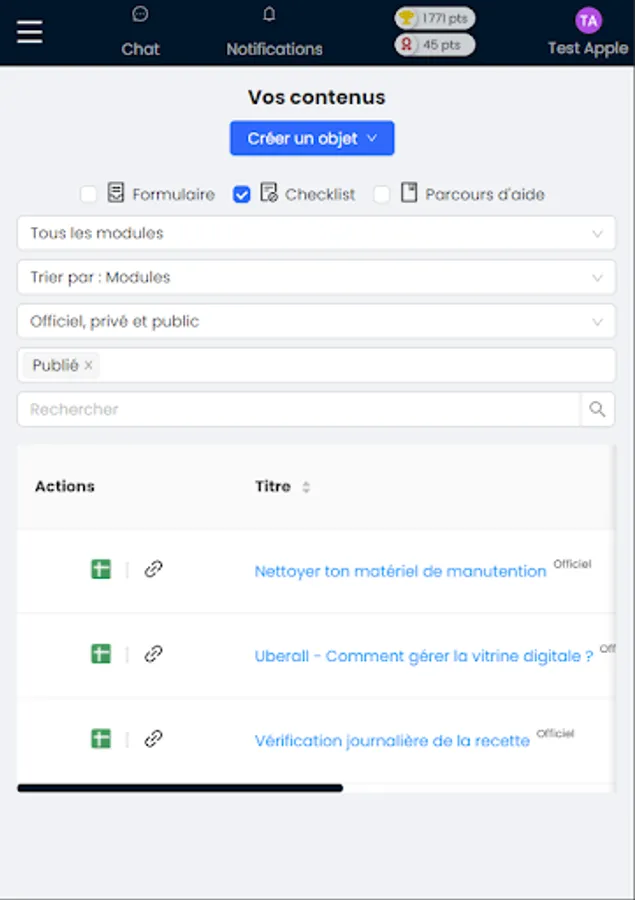Open the Officiel, privé et public dropdown

[316, 321]
